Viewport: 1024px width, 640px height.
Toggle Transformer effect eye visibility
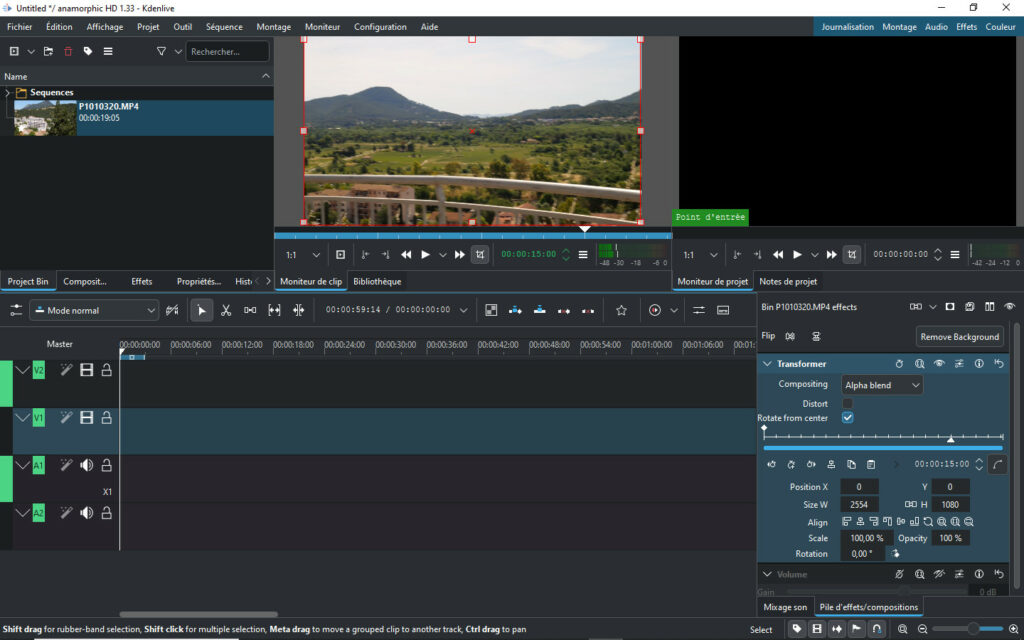[939, 364]
